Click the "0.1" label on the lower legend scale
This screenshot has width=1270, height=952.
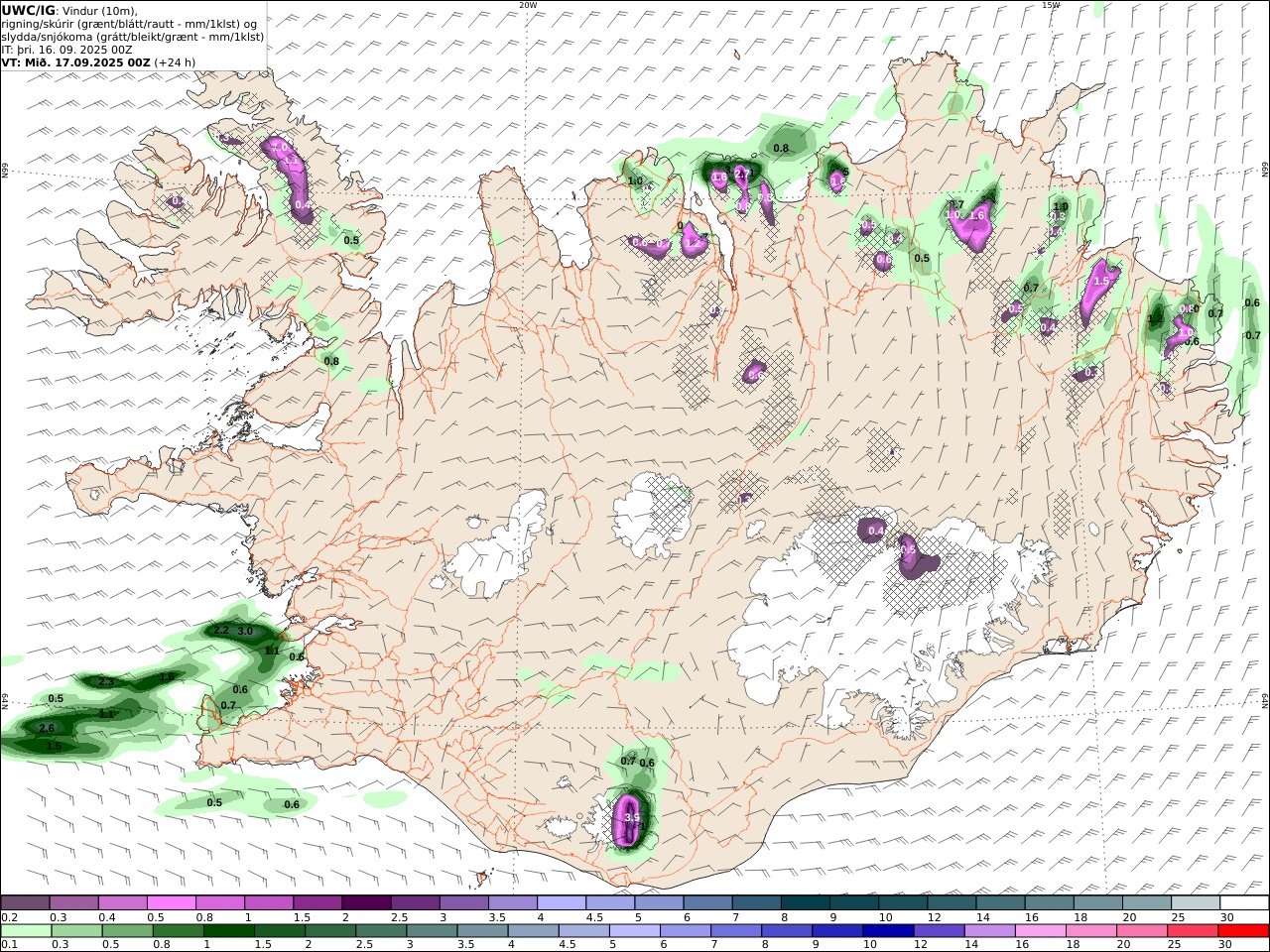pos(9,944)
